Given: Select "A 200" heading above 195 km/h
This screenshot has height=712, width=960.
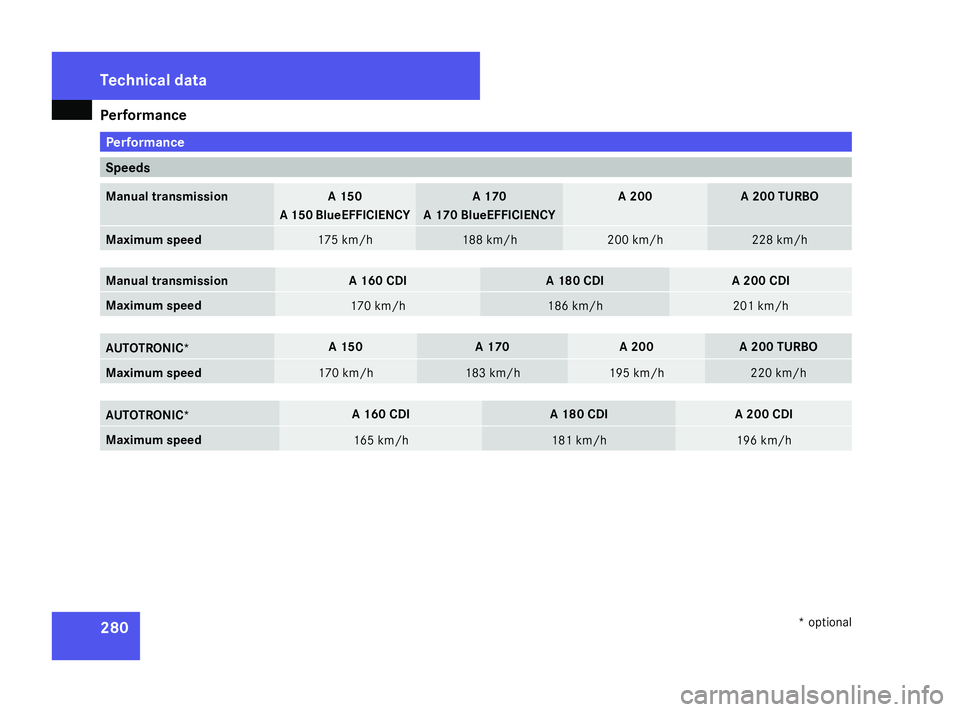Looking at the screenshot, I should point(636,347).
